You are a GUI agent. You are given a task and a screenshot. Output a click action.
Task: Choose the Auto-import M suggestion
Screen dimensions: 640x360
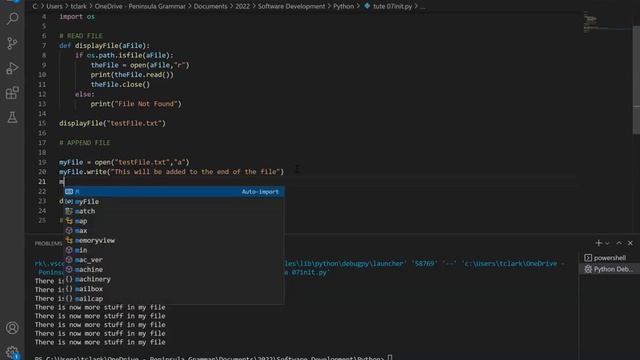(174, 191)
